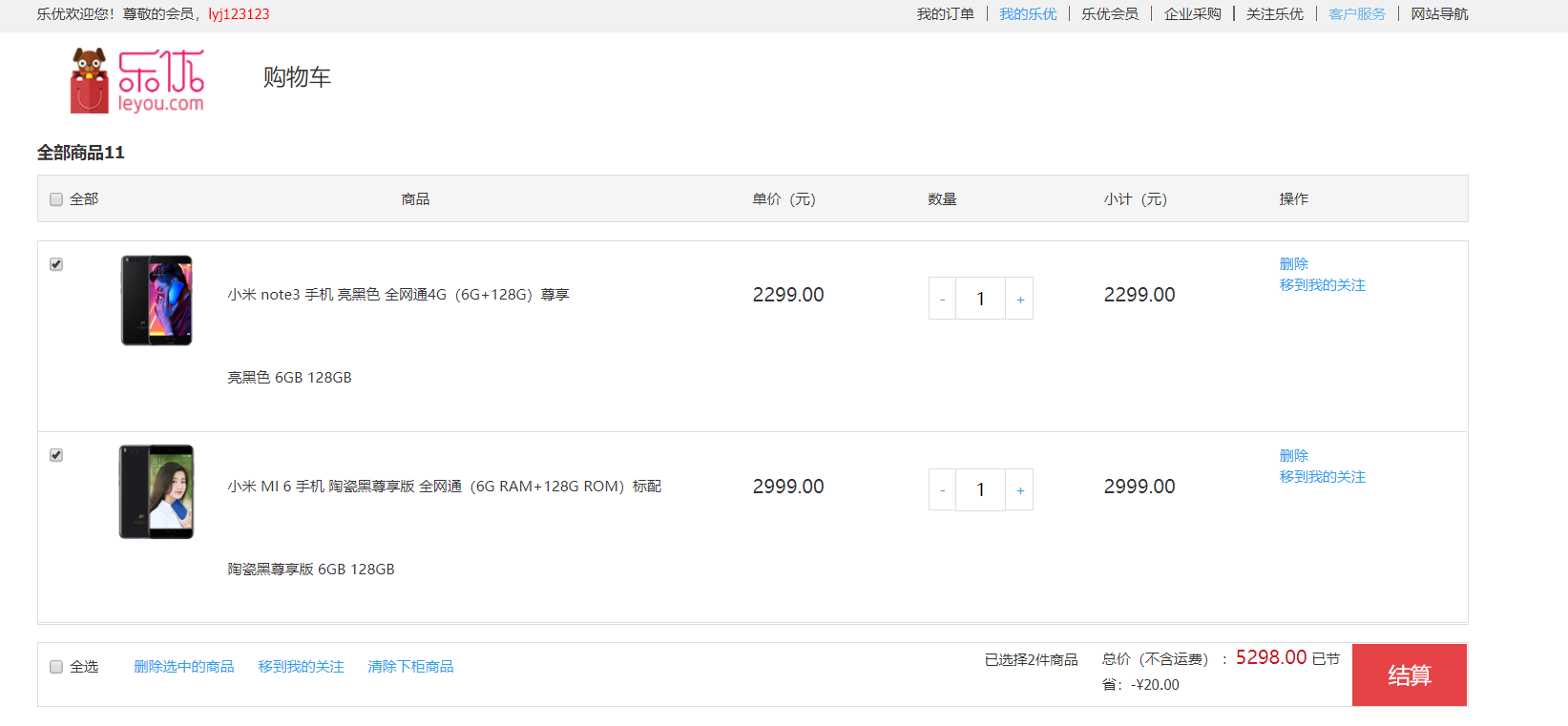Move 小米 MI 6 to 我的关注
This screenshot has width=1568, height=726.
tap(1323, 477)
